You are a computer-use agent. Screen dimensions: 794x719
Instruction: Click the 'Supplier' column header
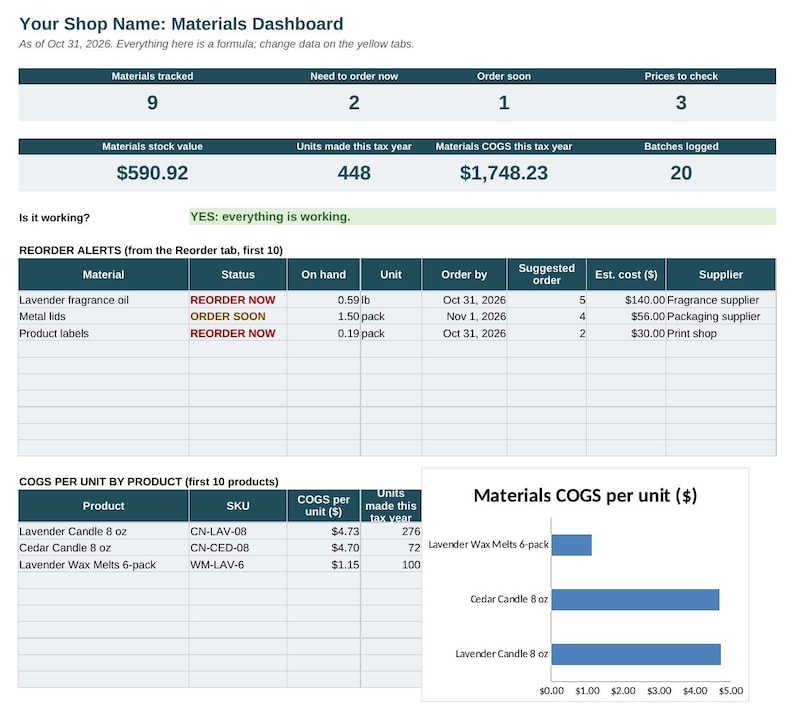pos(721,274)
